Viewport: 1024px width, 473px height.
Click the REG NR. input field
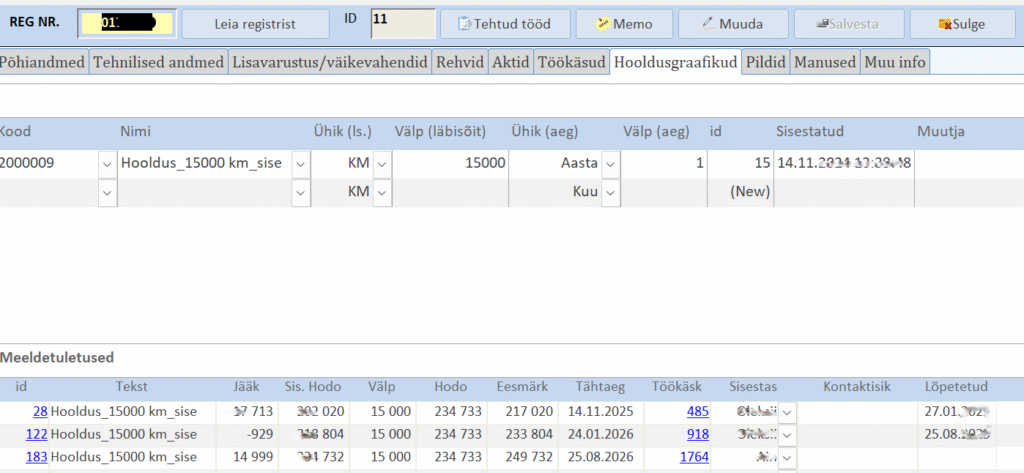[126, 23]
